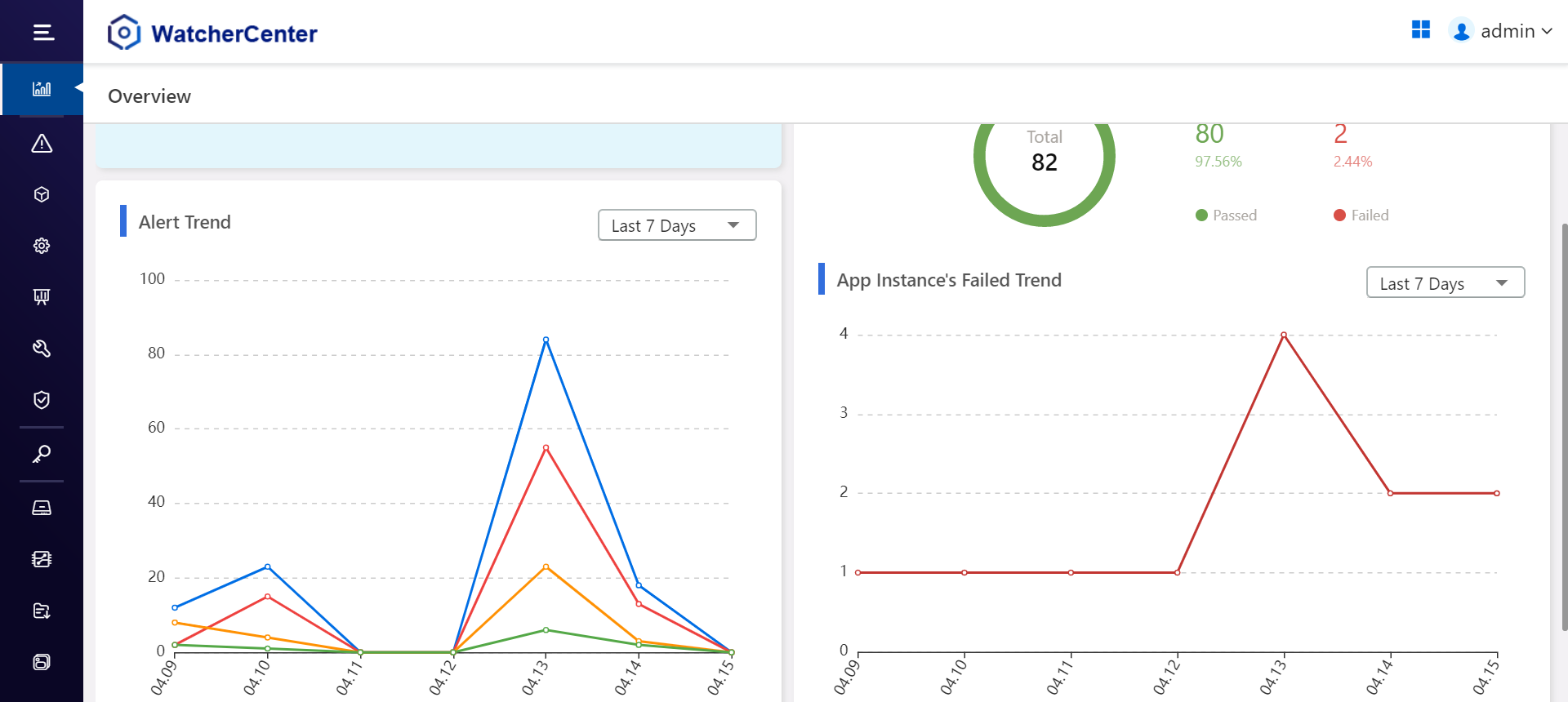The height and width of the screenshot is (702, 1568).
Task: Open Alert Trend Last 7 Days dropdown
Action: click(x=677, y=225)
